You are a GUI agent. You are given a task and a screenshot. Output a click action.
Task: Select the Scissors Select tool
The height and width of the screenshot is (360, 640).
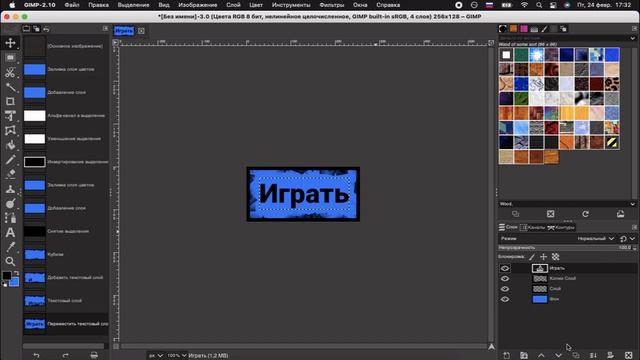tap(10, 72)
